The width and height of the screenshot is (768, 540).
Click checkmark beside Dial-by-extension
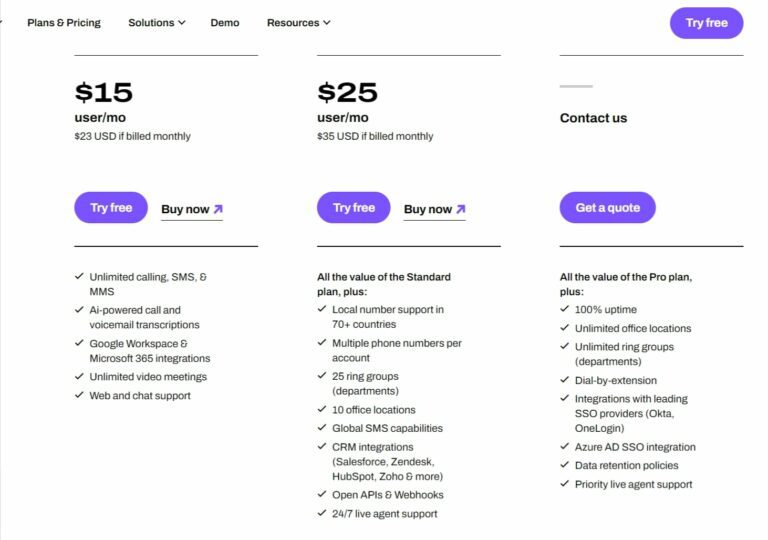[x=565, y=381]
